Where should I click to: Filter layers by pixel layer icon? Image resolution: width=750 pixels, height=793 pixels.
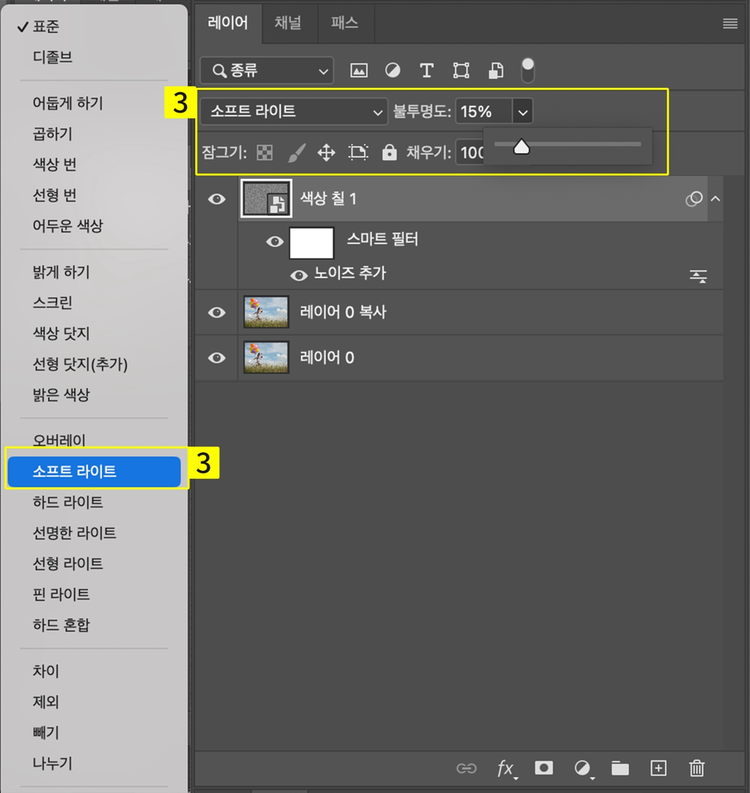pyautogui.click(x=359, y=70)
